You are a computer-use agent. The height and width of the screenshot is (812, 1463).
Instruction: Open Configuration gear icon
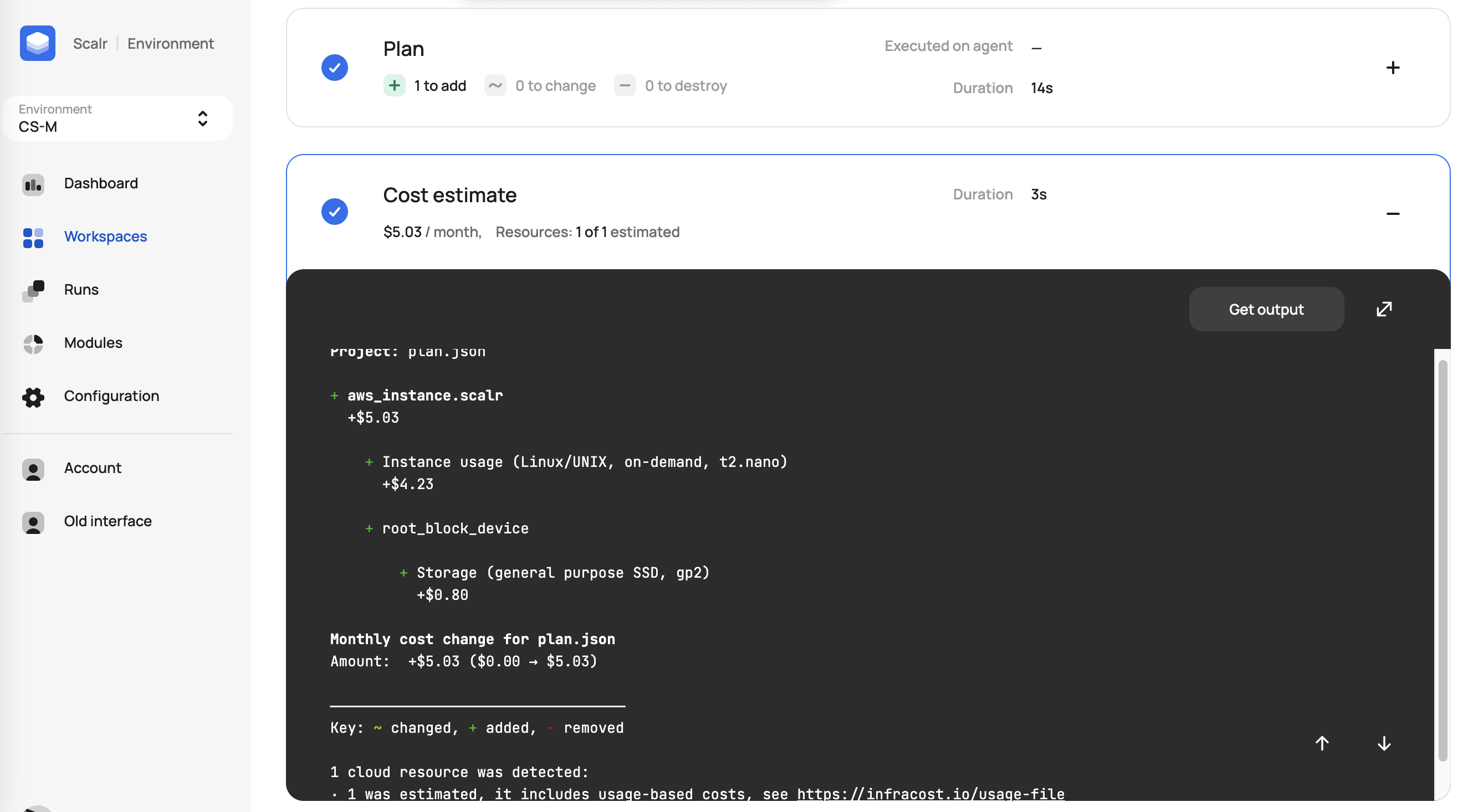(x=33, y=397)
